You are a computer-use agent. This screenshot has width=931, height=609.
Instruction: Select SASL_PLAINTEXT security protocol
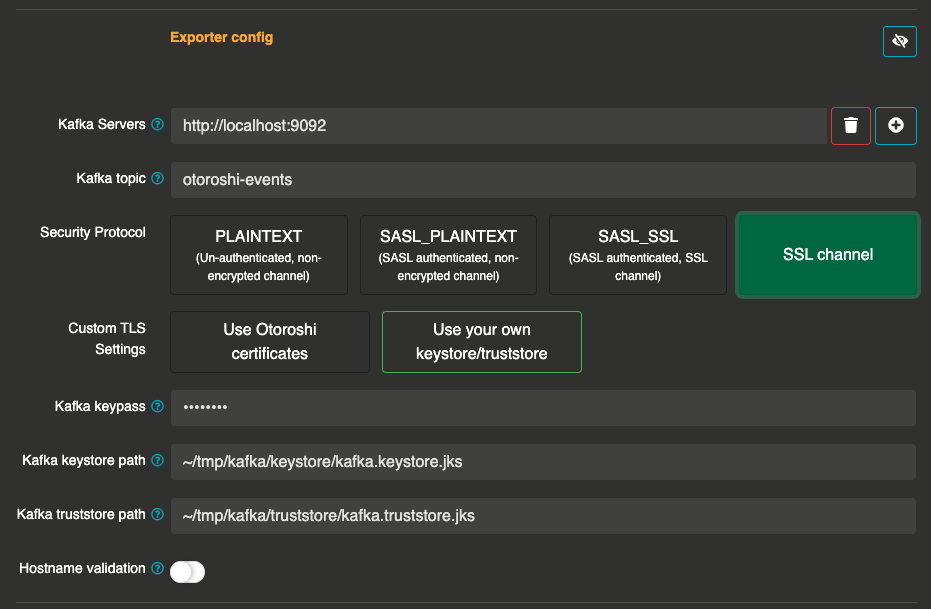click(448, 255)
